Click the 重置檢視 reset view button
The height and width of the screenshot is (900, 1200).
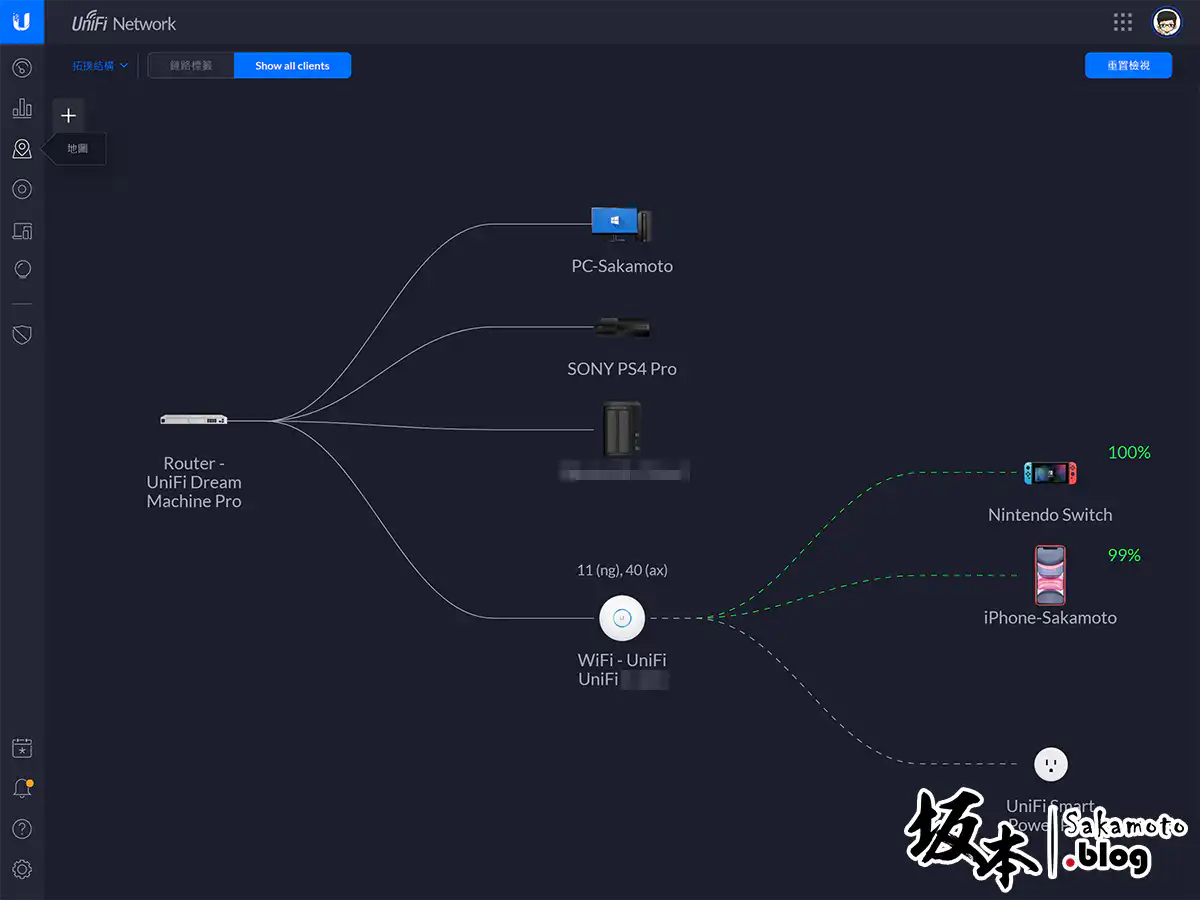(x=1128, y=66)
